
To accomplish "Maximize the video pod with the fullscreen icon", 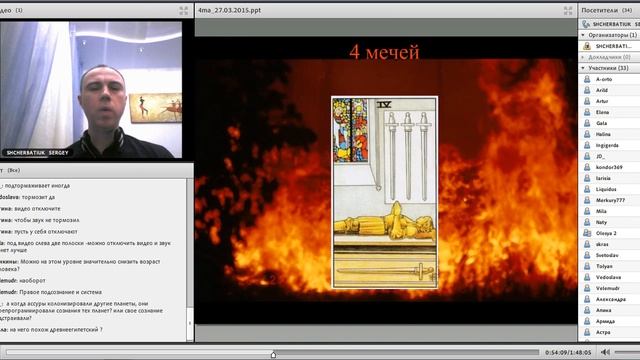I will (x=184, y=11).
